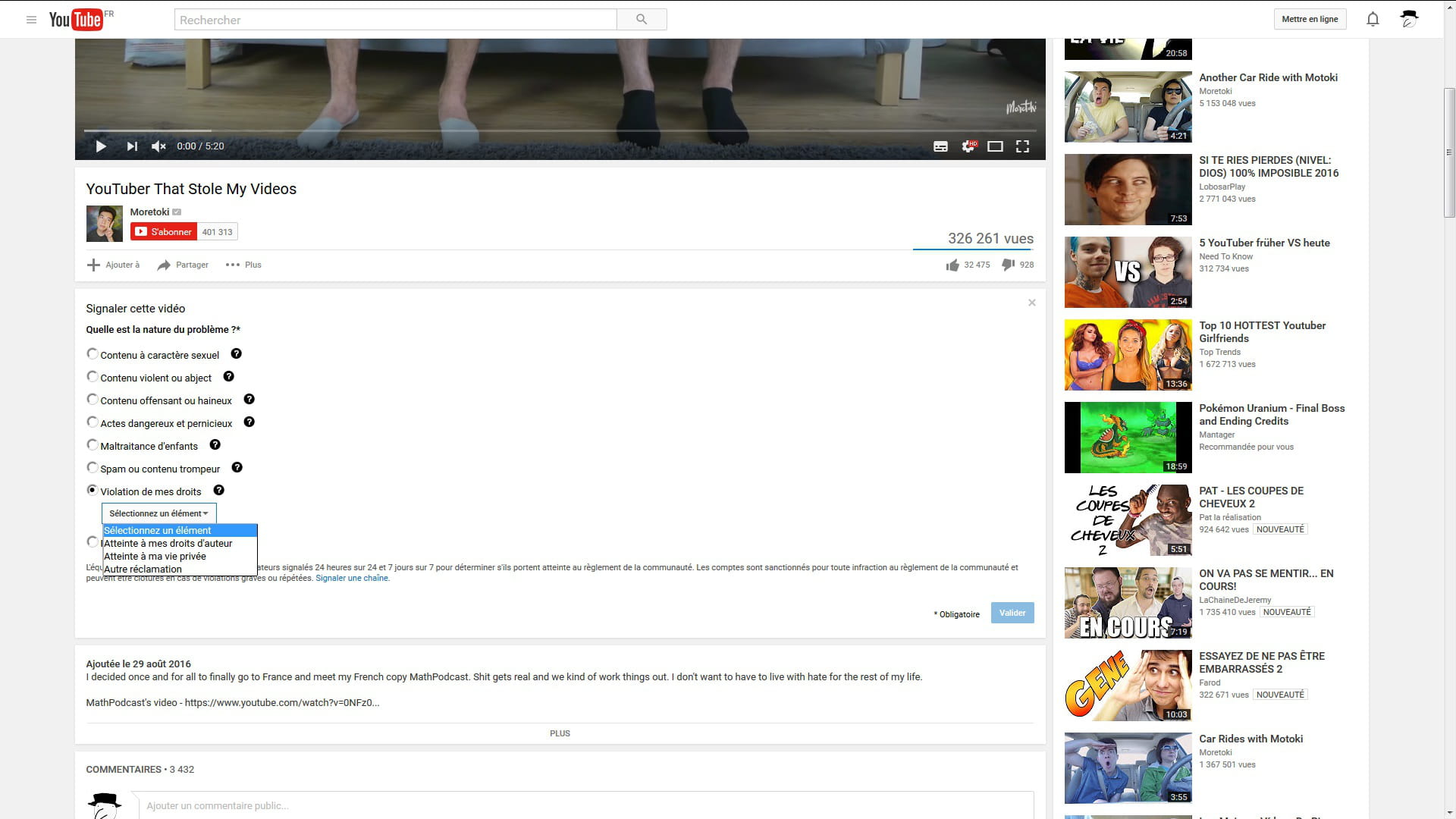Enter fullscreen mode

click(x=1022, y=146)
